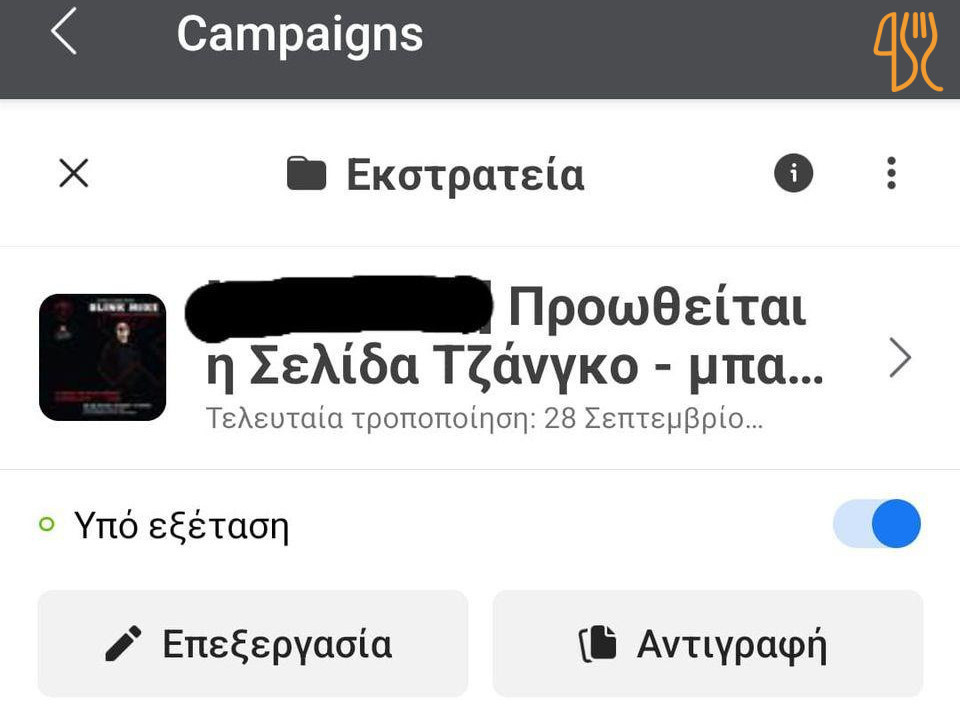Click the Τελευταία τροποποίηση date line
Screen dimensions: 960x720
pyautogui.click(x=484, y=419)
